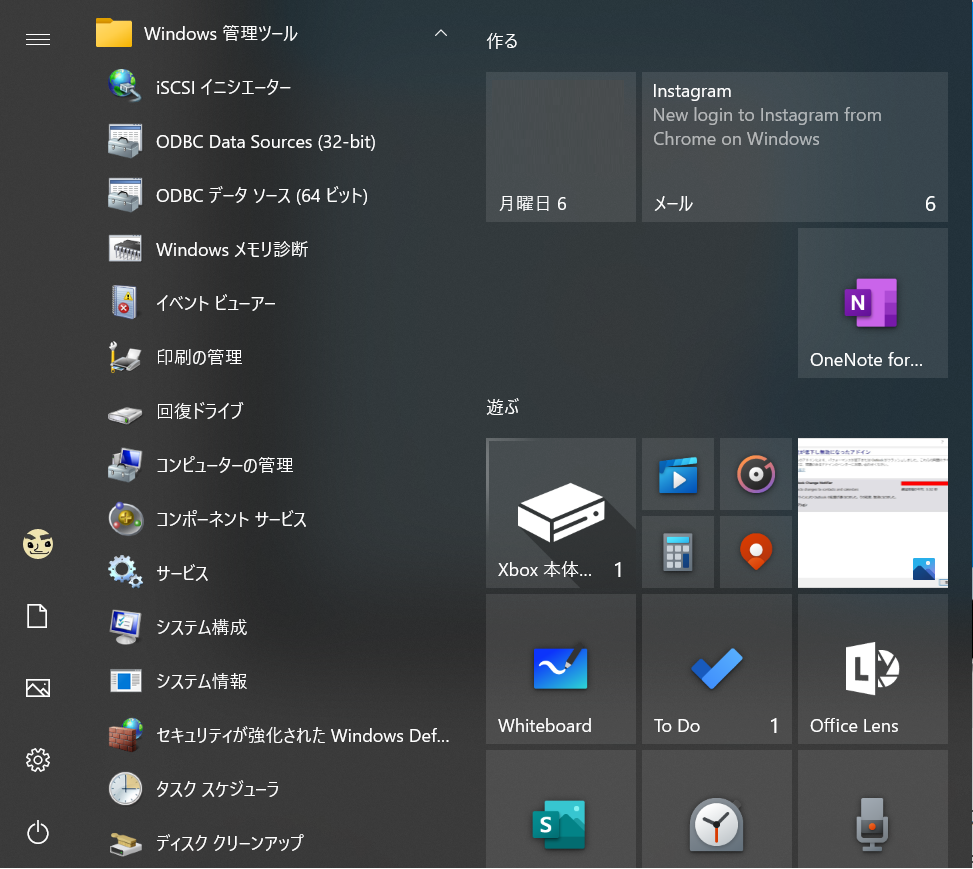Open the Maps small tile
This screenshot has height=869, width=973.
click(756, 552)
